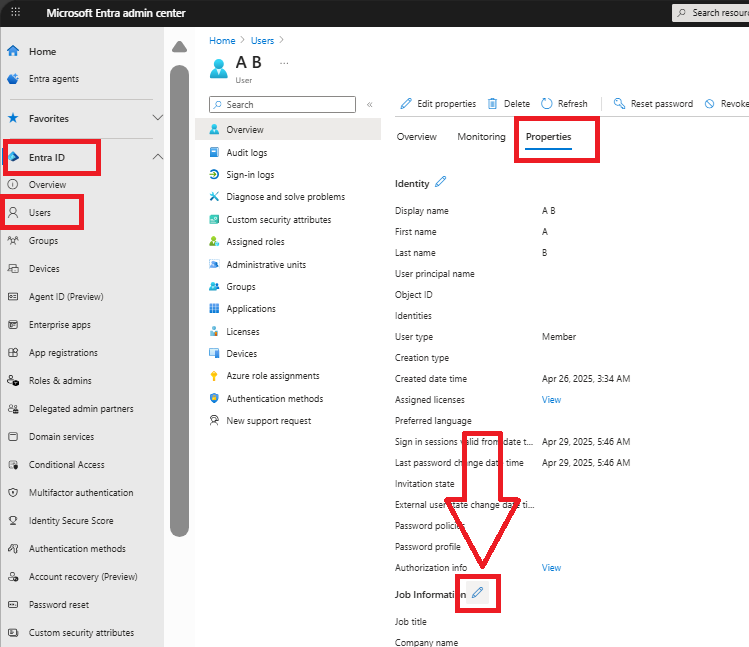Open Authentication methods in left sidebar
This screenshot has height=647, width=749.
[x=77, y=549]
